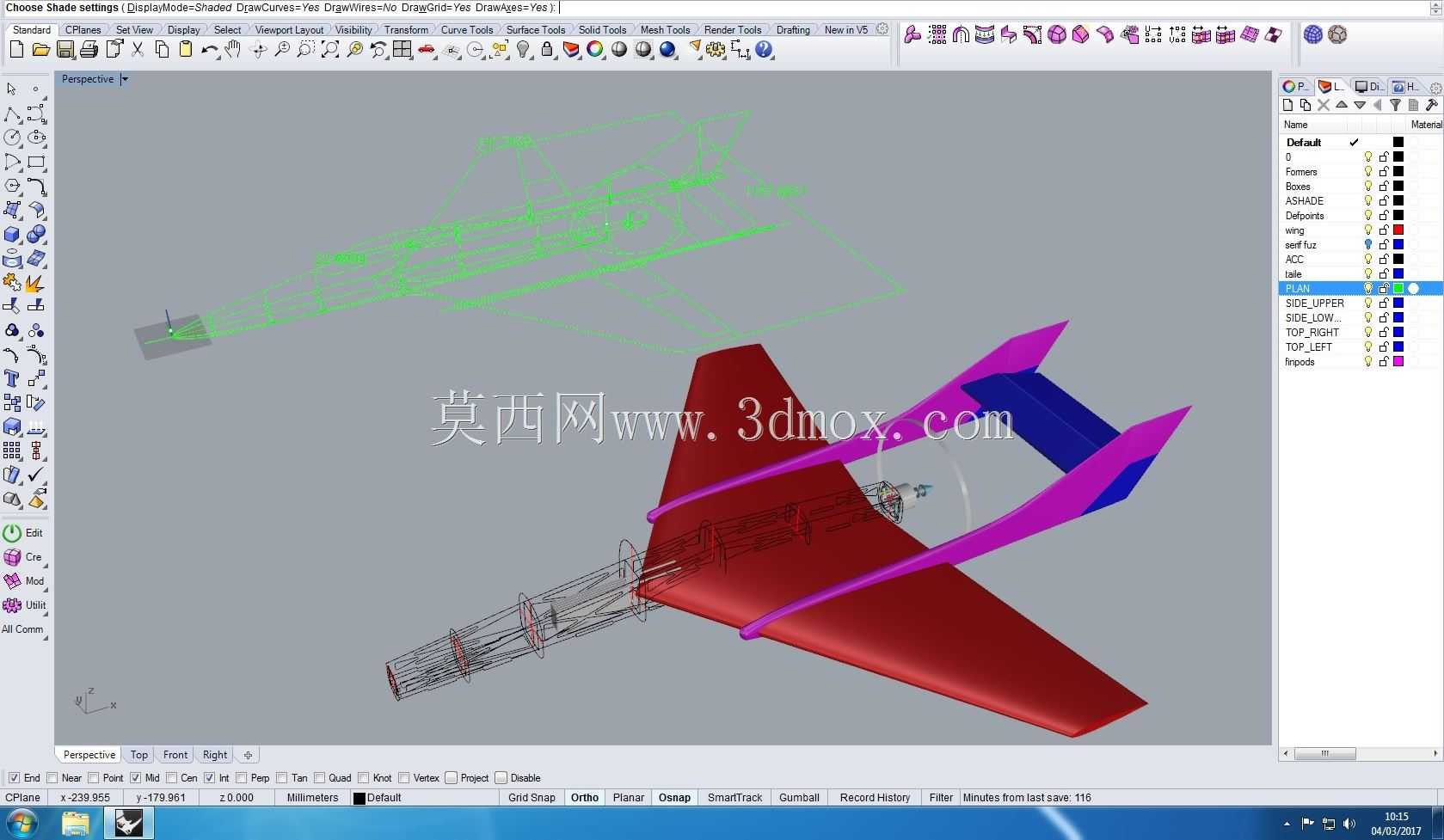Open the Perspective viewport title dropdown arrow
This screenshot has height=840, width=1444.
(x=125, y=79)
